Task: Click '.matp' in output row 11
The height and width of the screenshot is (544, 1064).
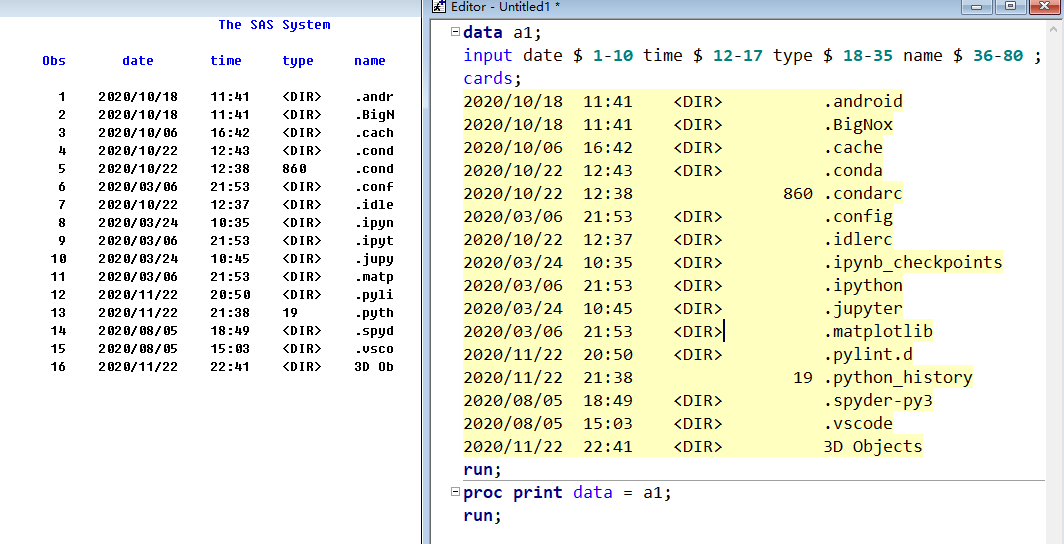Action: pos(374,277)
